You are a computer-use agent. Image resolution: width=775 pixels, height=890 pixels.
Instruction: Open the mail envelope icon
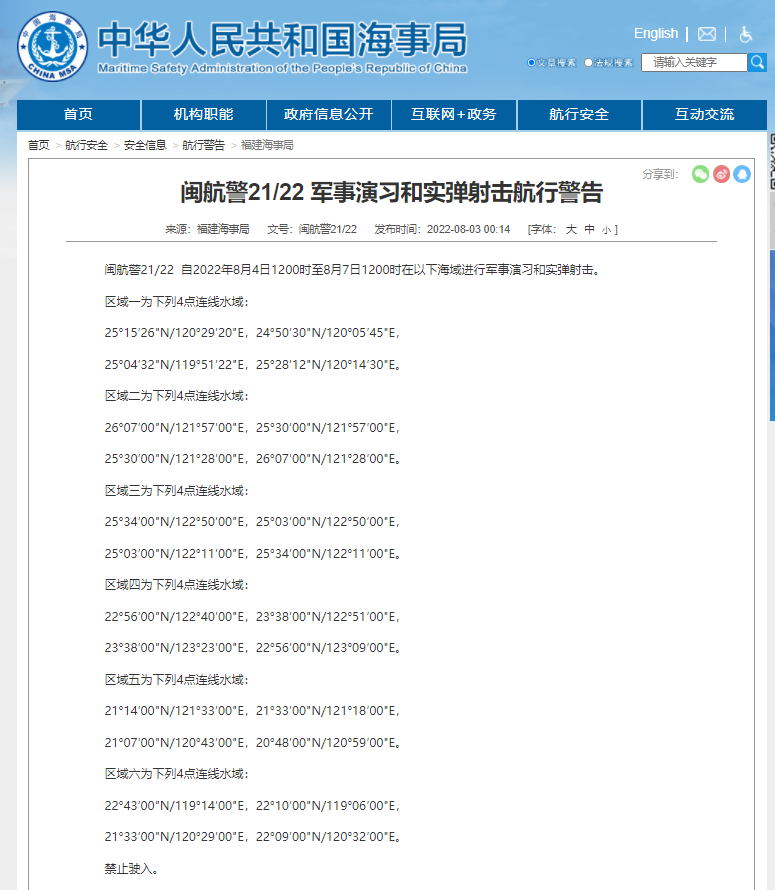[x=707, y=34]
